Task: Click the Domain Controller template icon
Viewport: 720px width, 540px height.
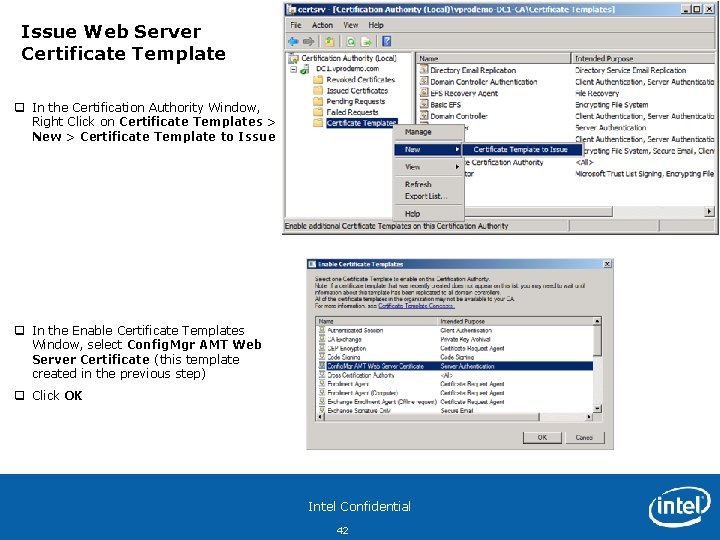Action: coord(424,116)
